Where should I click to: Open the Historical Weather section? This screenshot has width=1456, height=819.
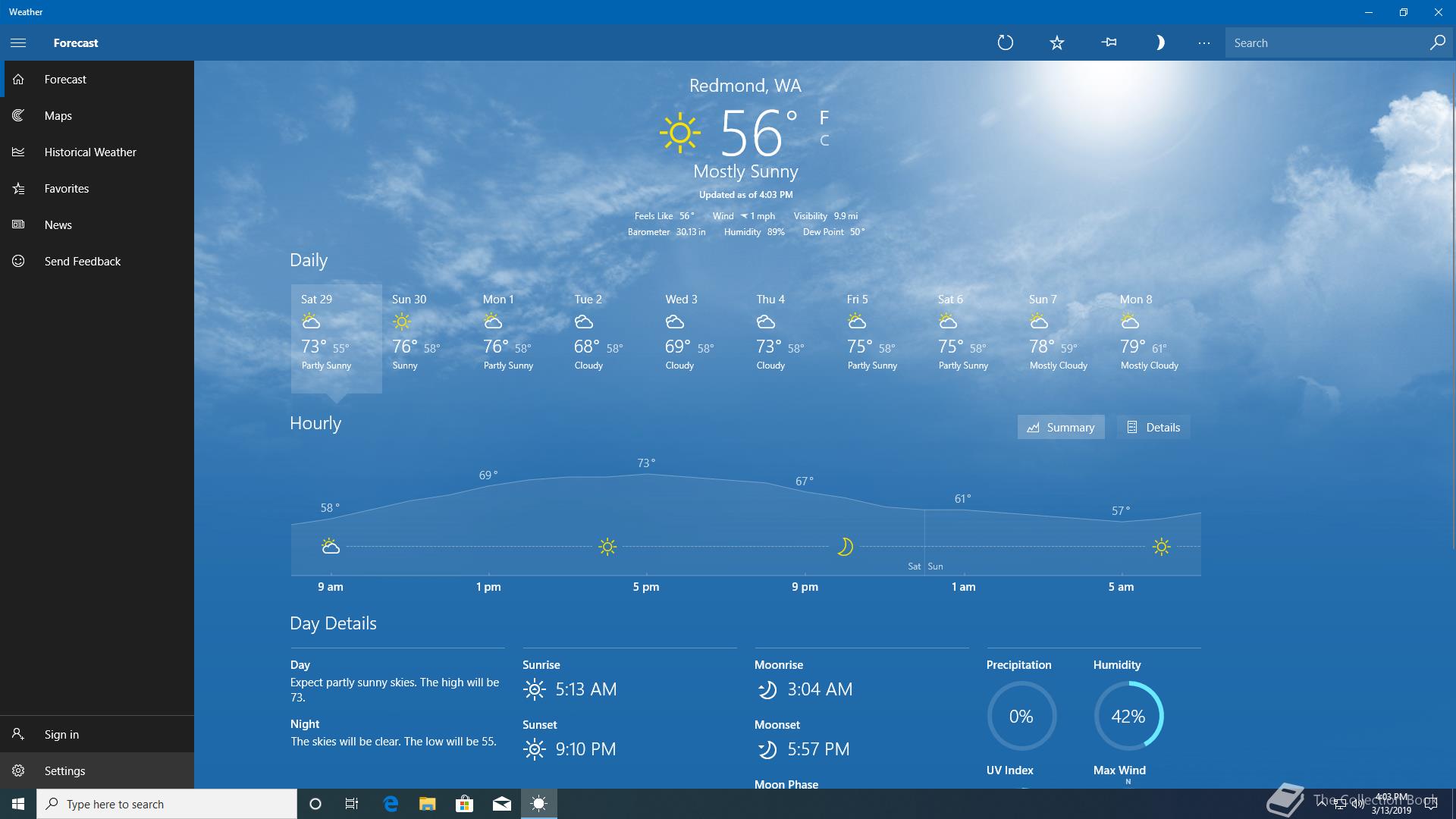tap(90, 152)
